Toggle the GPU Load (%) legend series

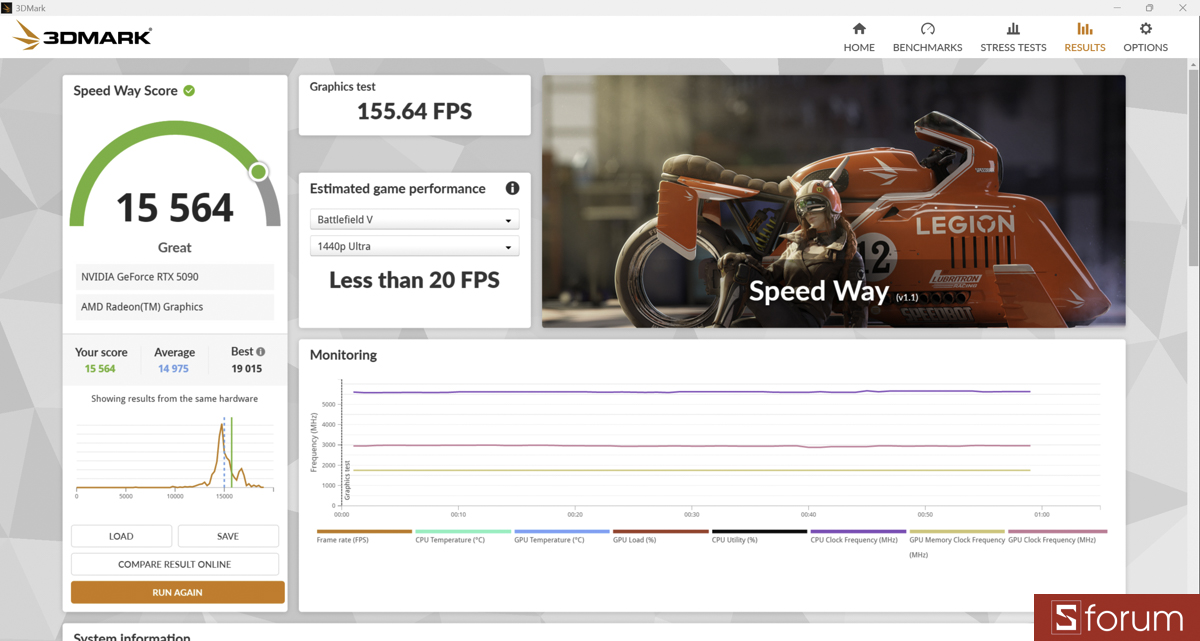[660, 536]
